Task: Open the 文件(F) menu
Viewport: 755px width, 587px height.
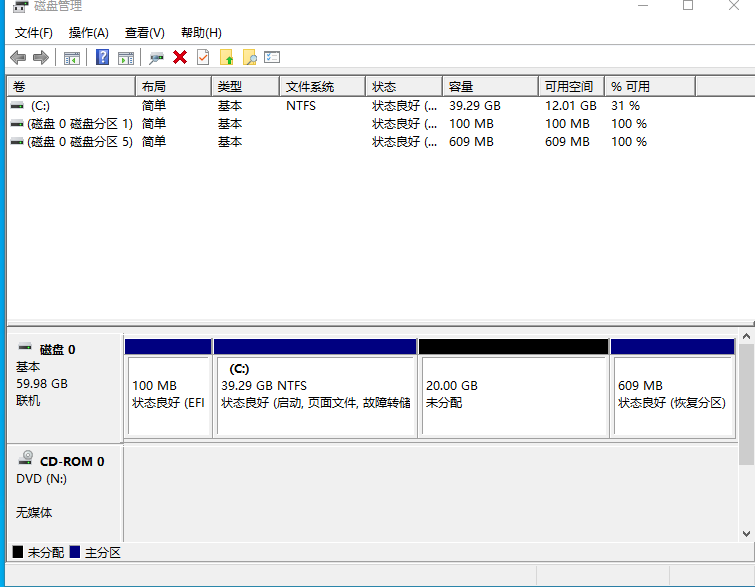Action: [34, 33]
